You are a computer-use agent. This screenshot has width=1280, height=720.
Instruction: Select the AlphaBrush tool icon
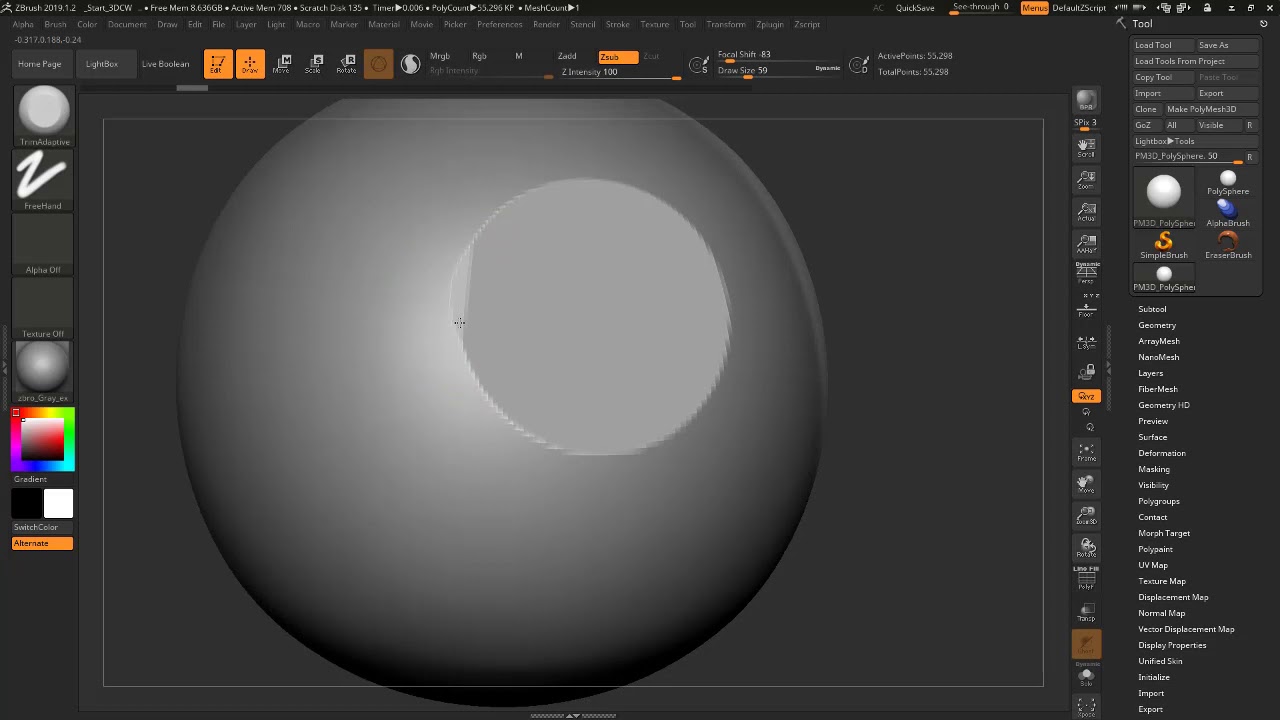tap(1228, 213)
